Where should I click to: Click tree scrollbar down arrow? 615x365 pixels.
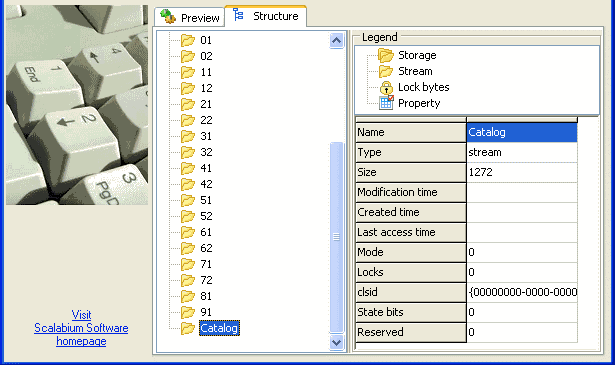click(x=337, y=343)
